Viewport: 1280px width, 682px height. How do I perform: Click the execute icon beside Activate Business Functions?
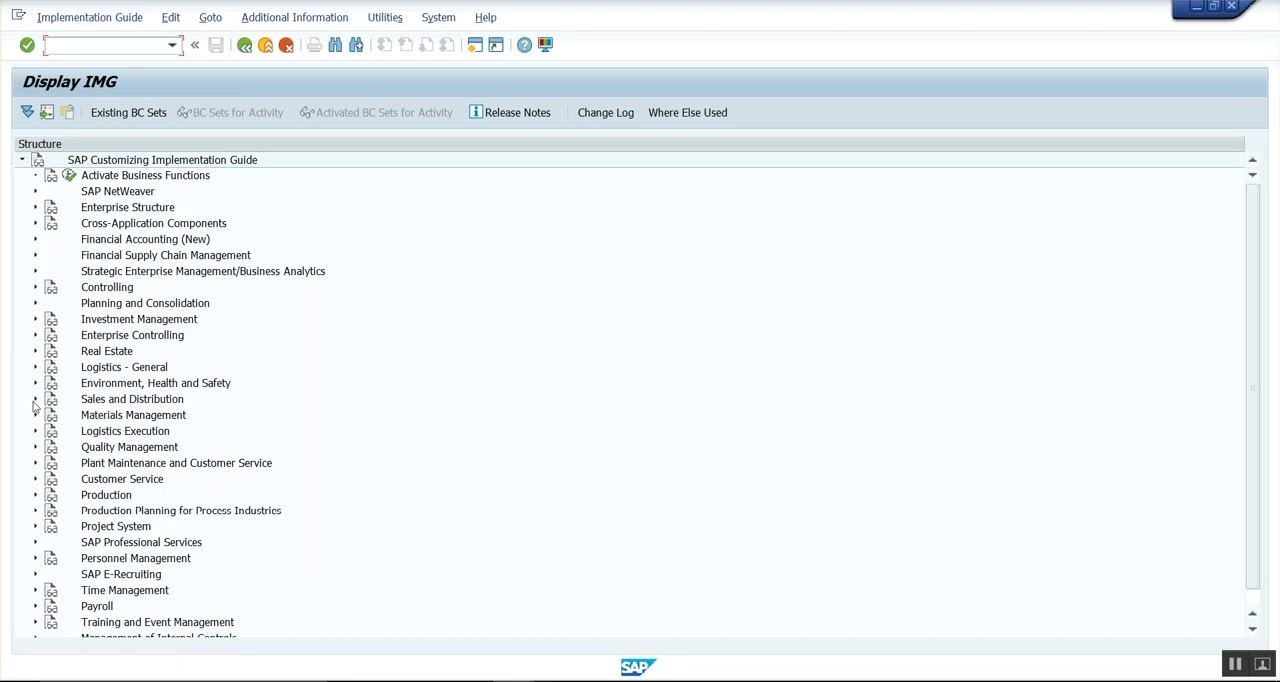click(69, 175)
